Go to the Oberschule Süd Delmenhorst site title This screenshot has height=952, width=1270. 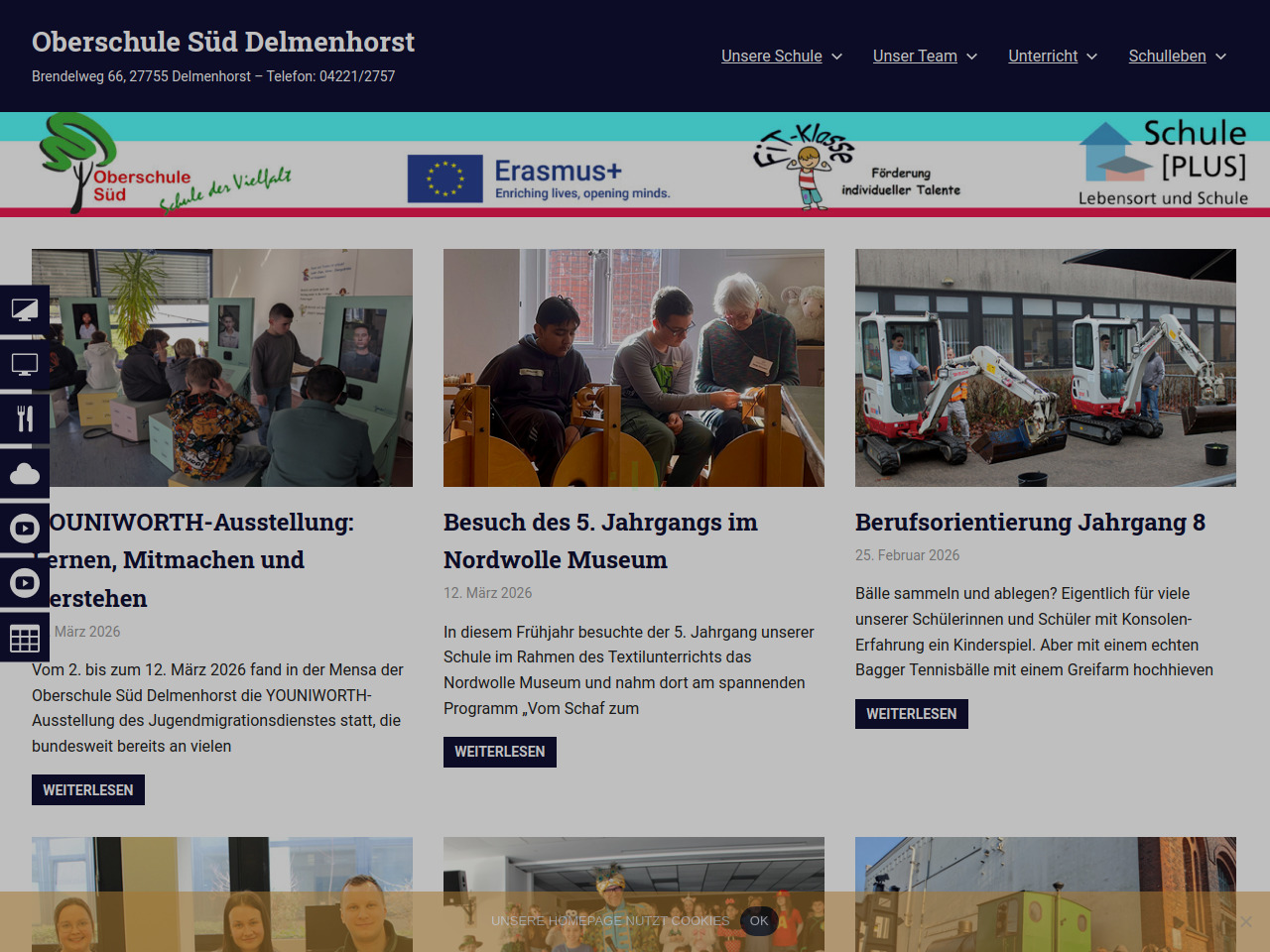[x=223, y=42]
